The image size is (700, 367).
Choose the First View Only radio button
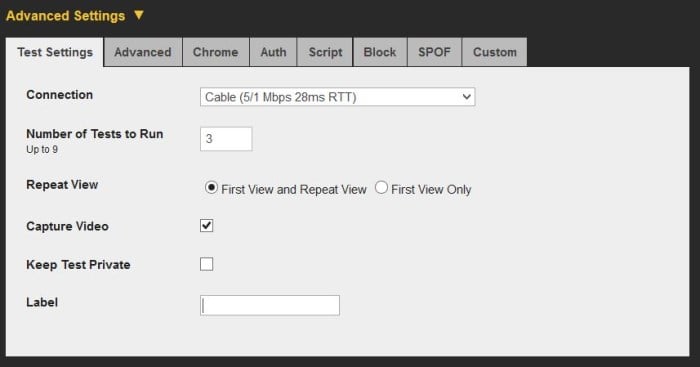click(x=381, y=188)
